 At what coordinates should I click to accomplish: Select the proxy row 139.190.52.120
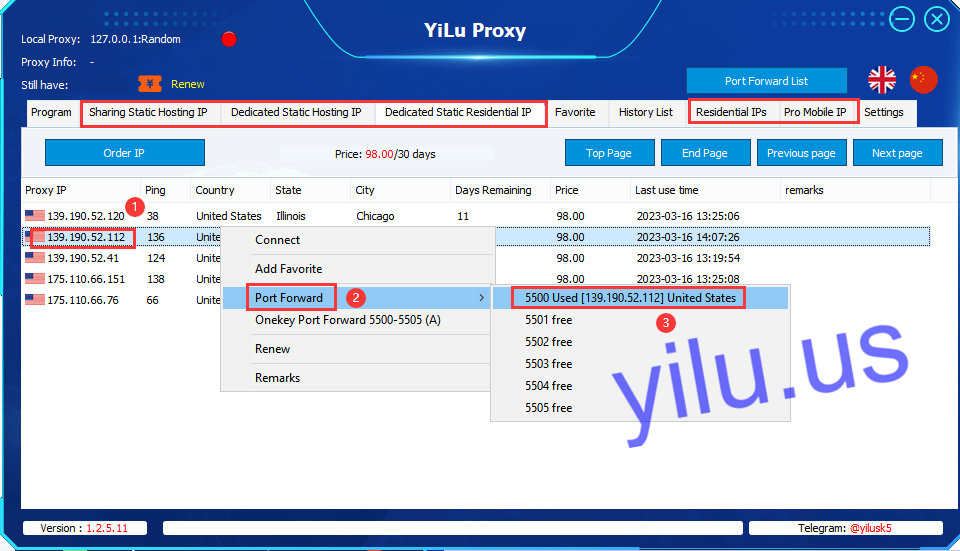pyautogui.click(x=476, y=216)
